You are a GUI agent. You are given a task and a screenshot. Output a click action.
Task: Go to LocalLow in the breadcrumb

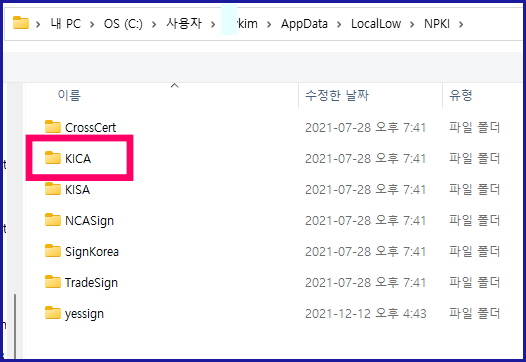point(376,24)
